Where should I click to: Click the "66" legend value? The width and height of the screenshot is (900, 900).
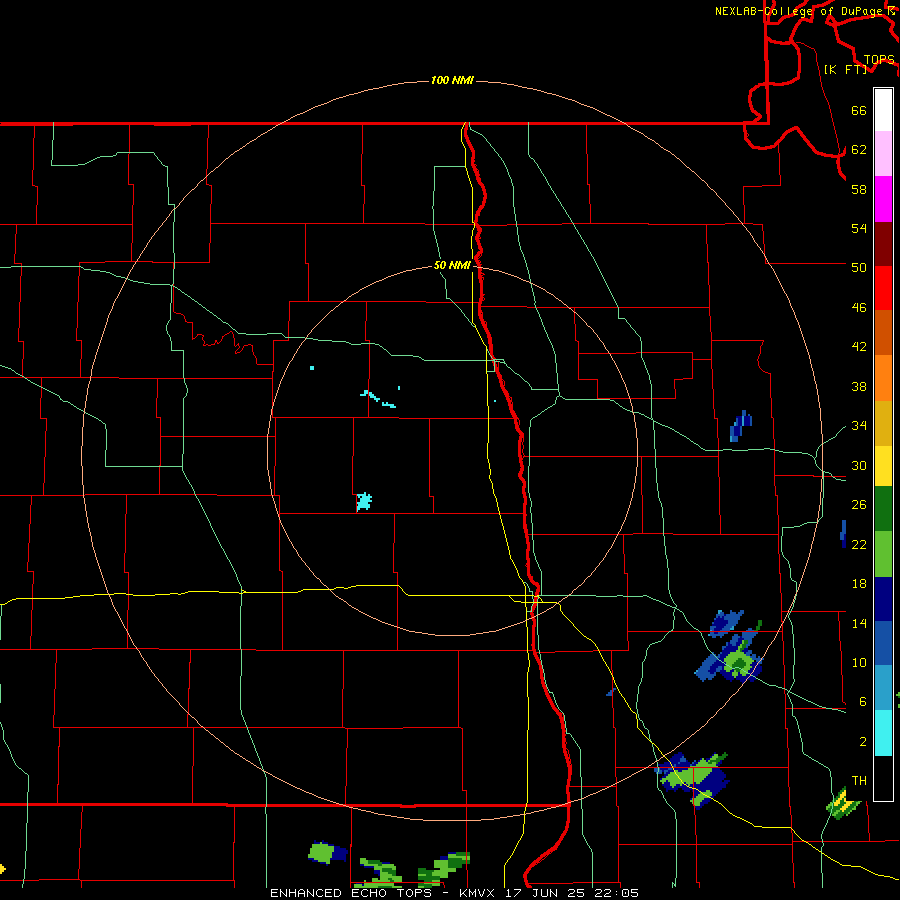tap(859, 111)
